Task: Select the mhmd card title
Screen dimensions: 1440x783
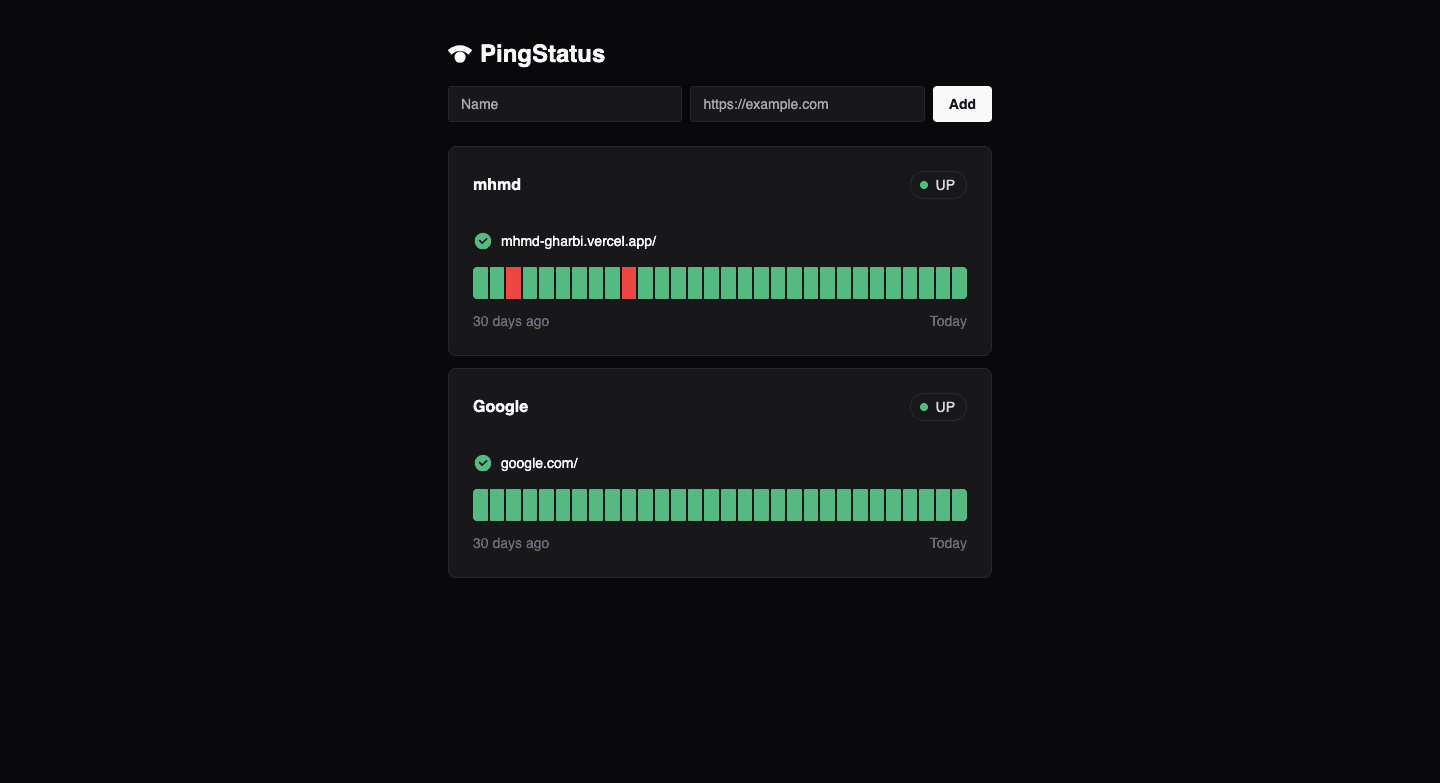Action: click(x=497, y=184)
